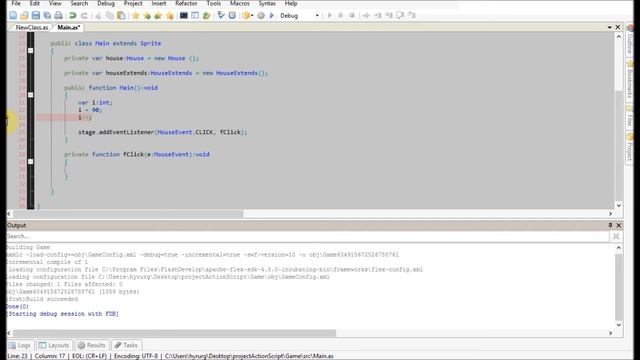
Task: Build the project with gear icon
Action: 245,16
